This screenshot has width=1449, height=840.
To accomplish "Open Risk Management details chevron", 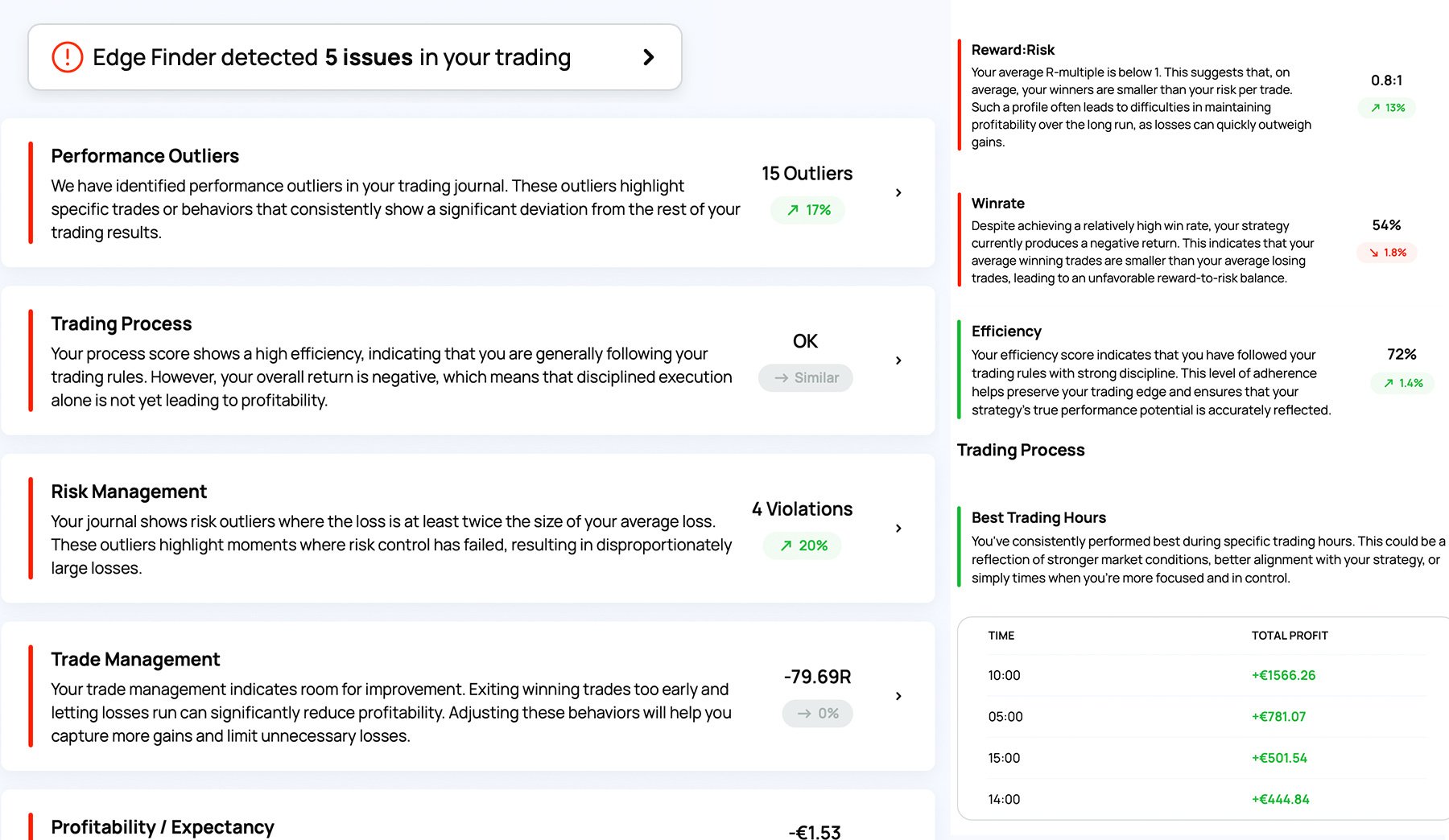I will click(x=898, y=529).
